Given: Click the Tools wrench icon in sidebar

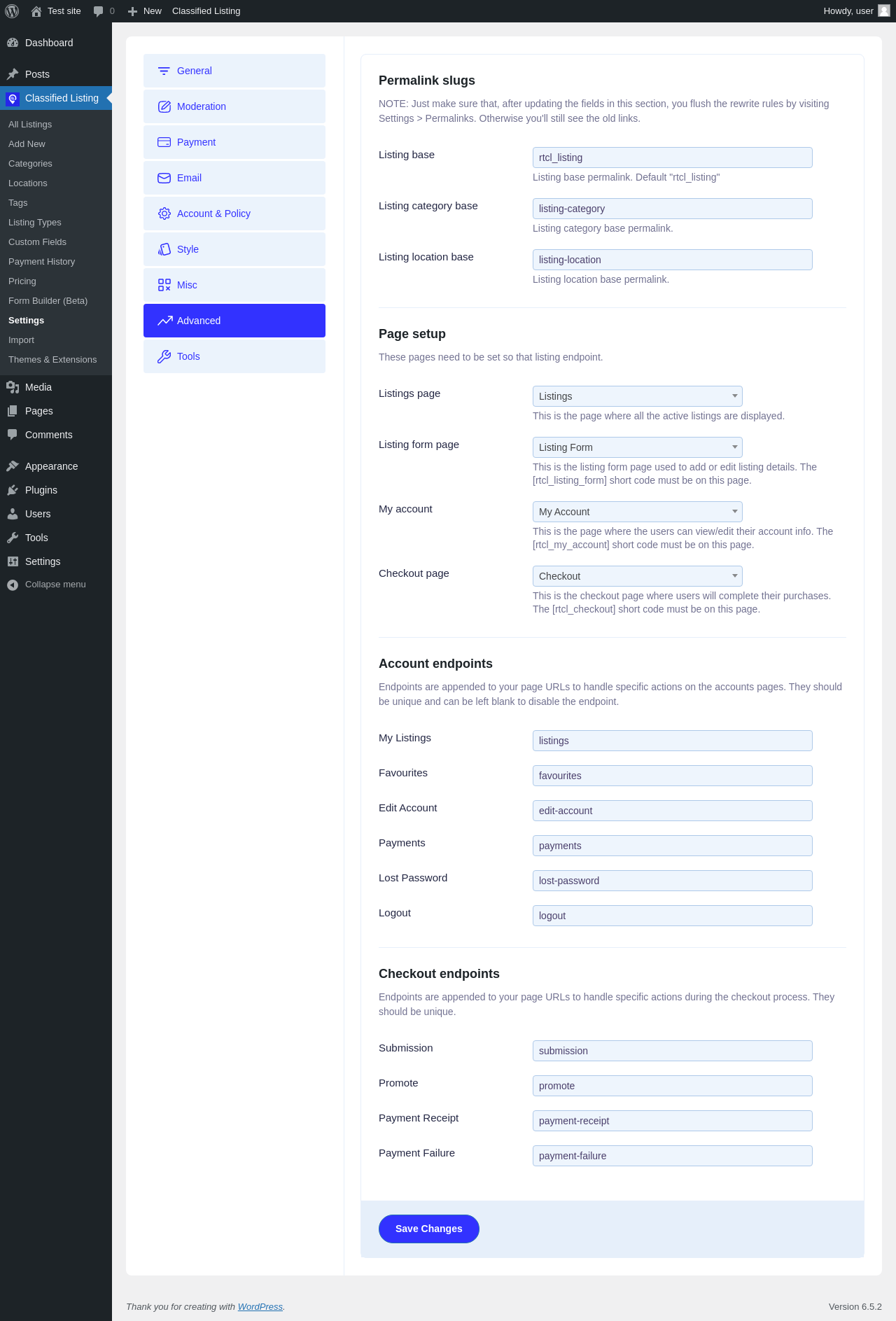Looking at the screenshot, I should pyautogui.click(x=13, y=538).
